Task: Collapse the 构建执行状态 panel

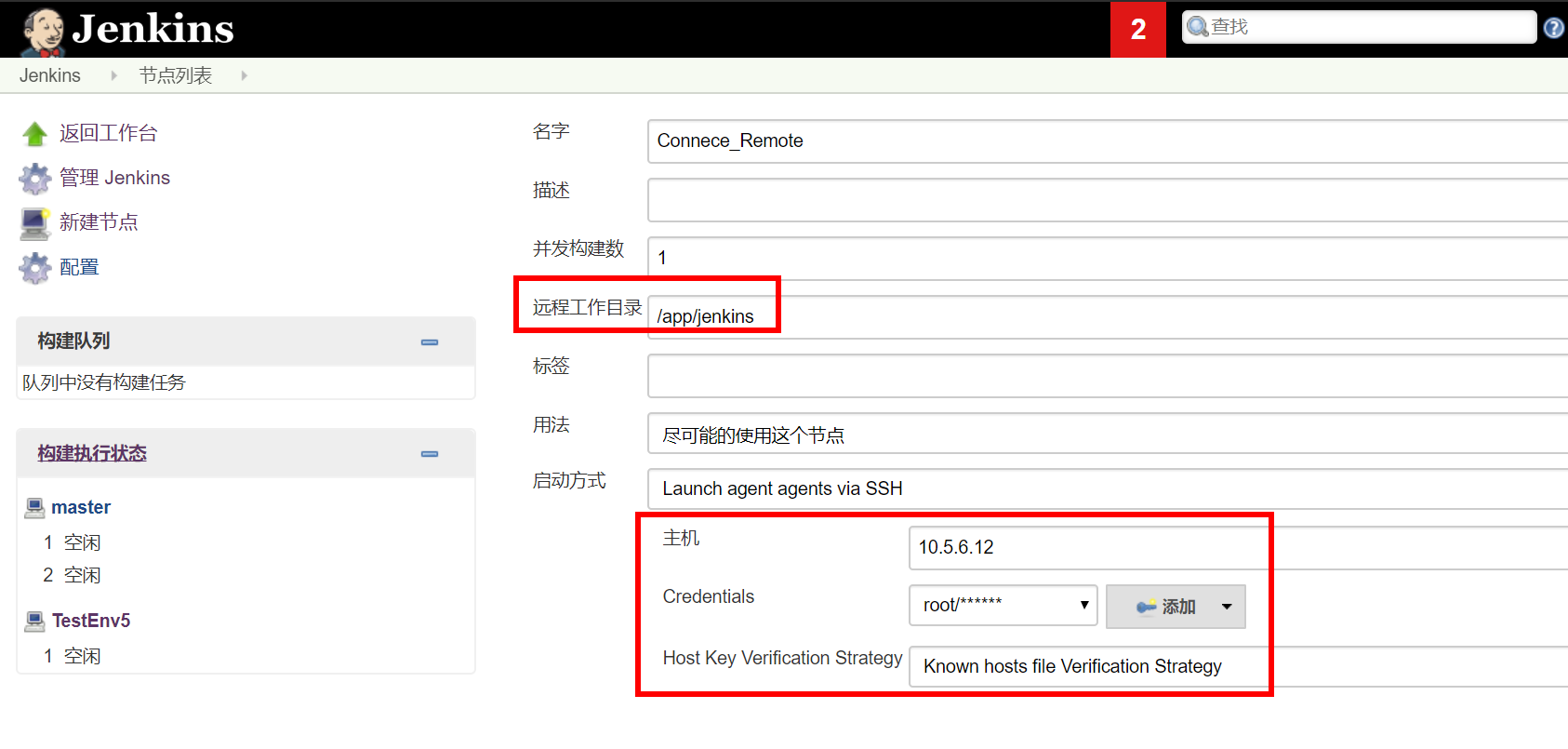Action: pyautogui.click(x=430, y=454)
